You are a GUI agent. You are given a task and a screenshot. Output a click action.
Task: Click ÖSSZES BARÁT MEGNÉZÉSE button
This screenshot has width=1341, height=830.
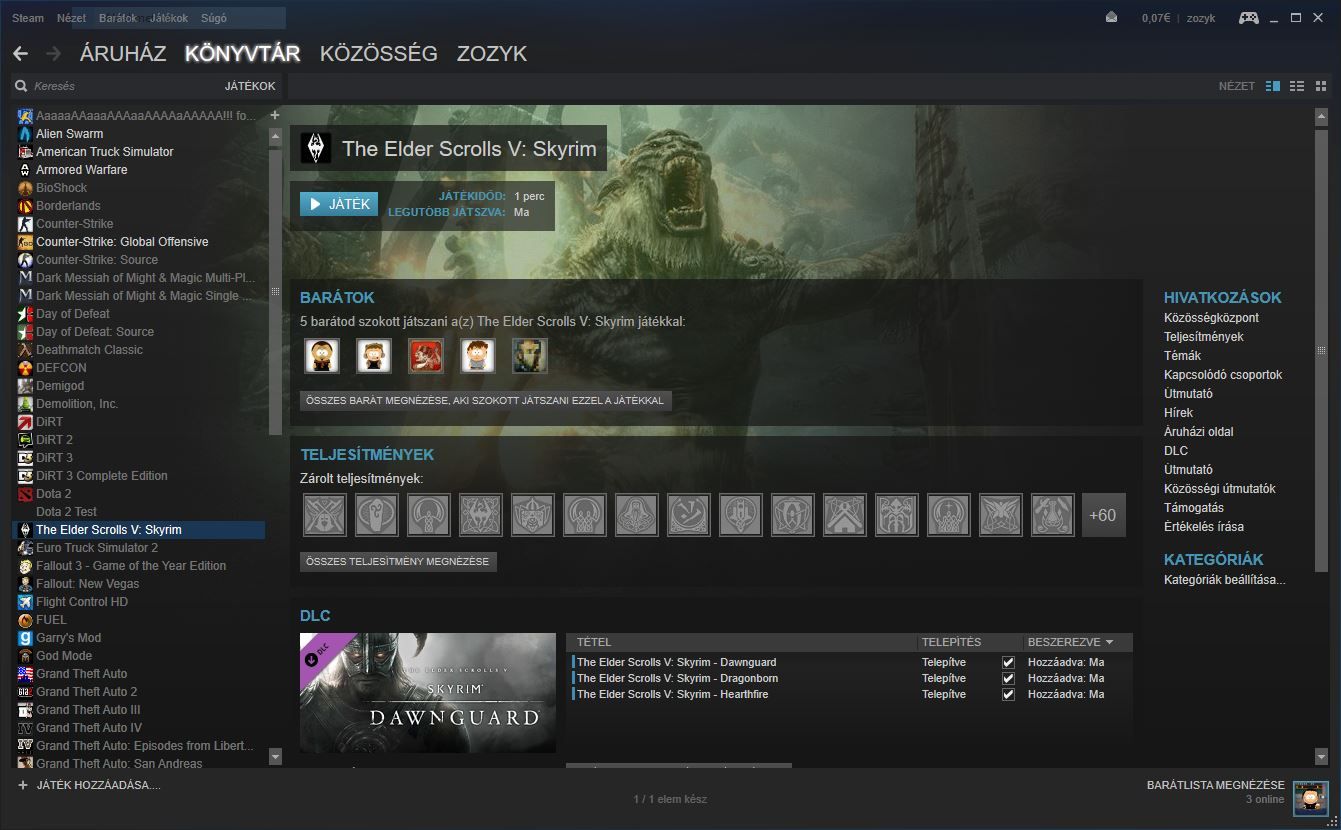(x=486, y=400)
